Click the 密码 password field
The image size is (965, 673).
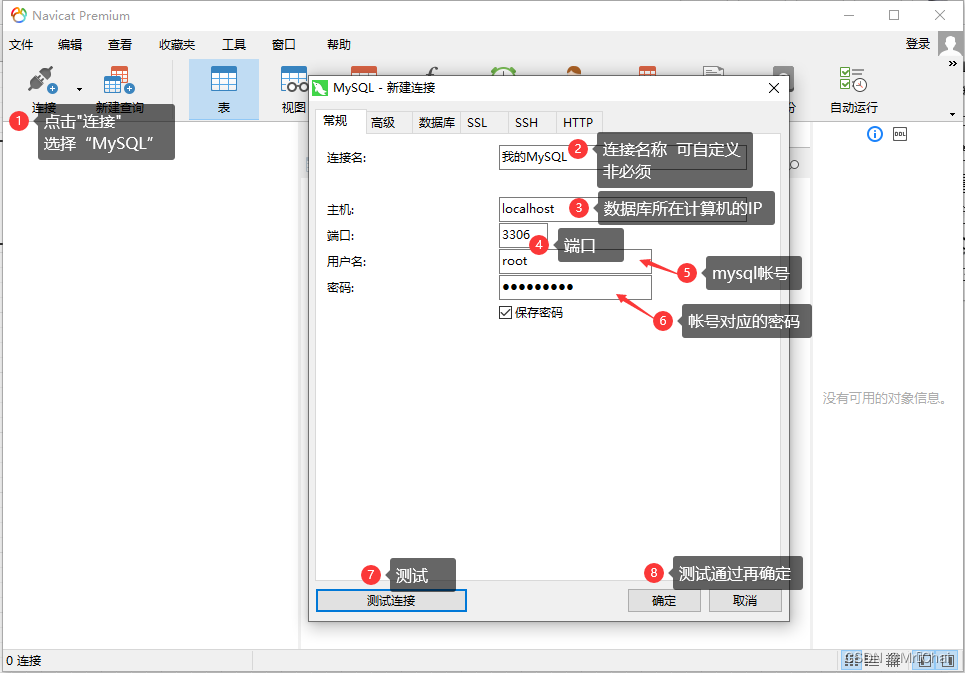[575, 287]
